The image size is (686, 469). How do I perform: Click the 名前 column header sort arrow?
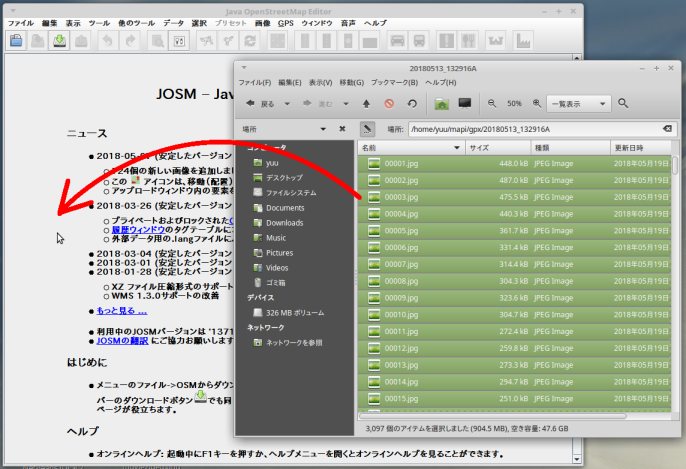[457, 148]
